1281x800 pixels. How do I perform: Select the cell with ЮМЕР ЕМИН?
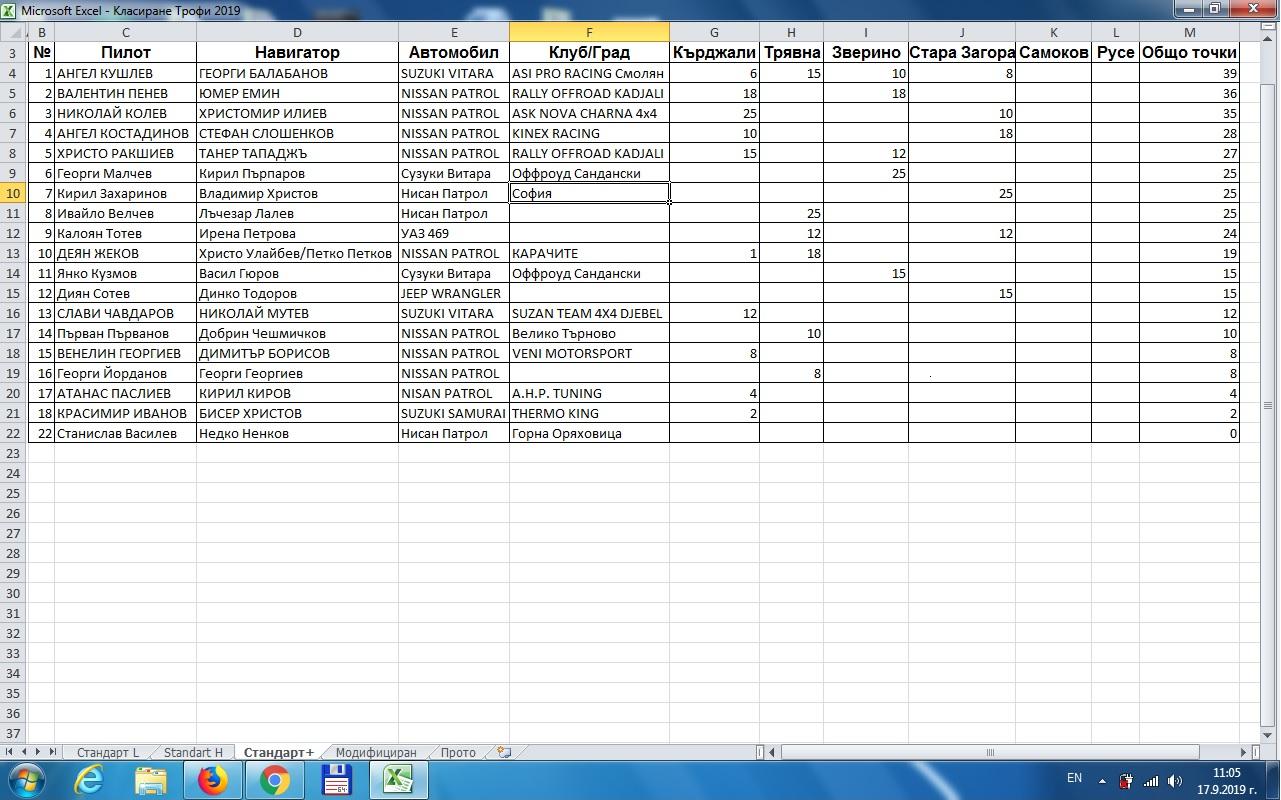tap(297, 93)
